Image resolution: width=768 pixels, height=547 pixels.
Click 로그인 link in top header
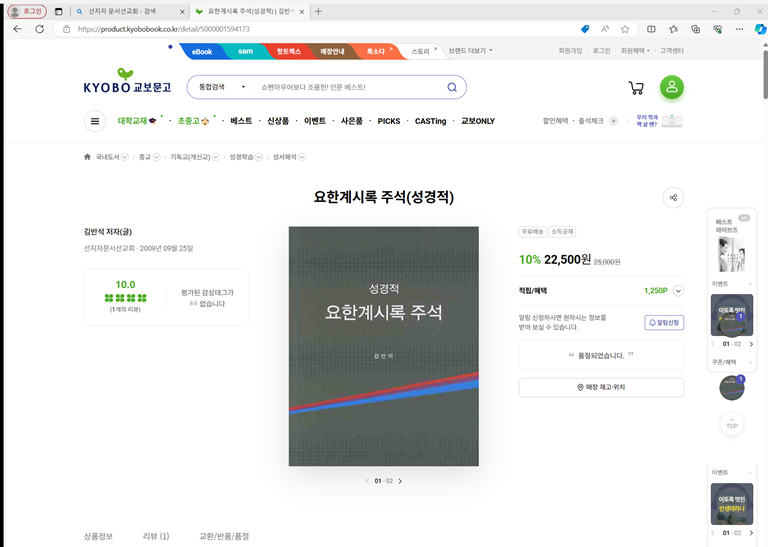[601, 51]
